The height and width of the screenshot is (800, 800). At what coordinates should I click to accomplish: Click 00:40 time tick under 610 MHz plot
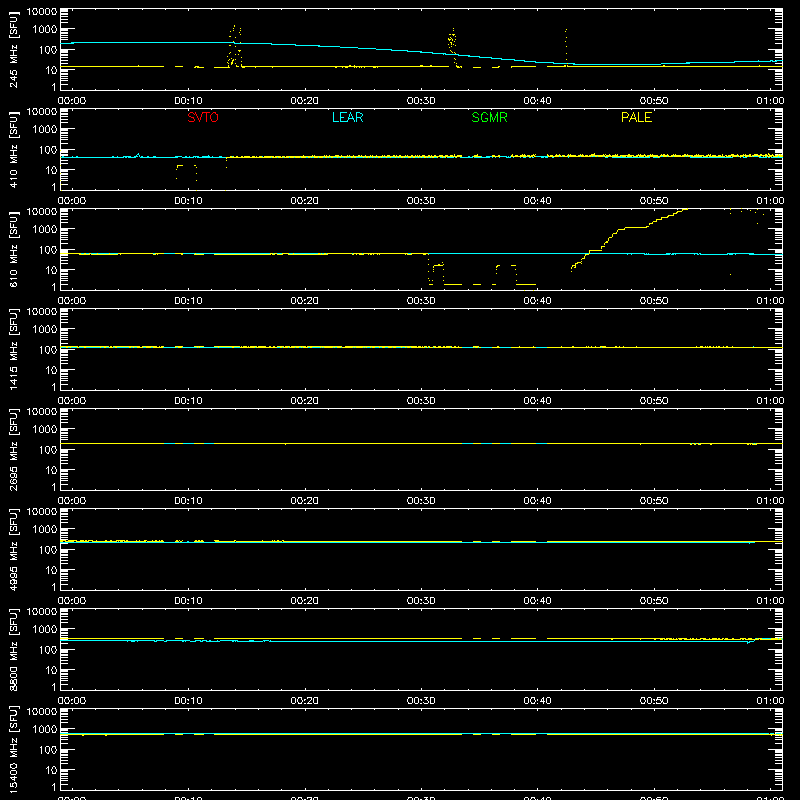(x=537, y=301)
